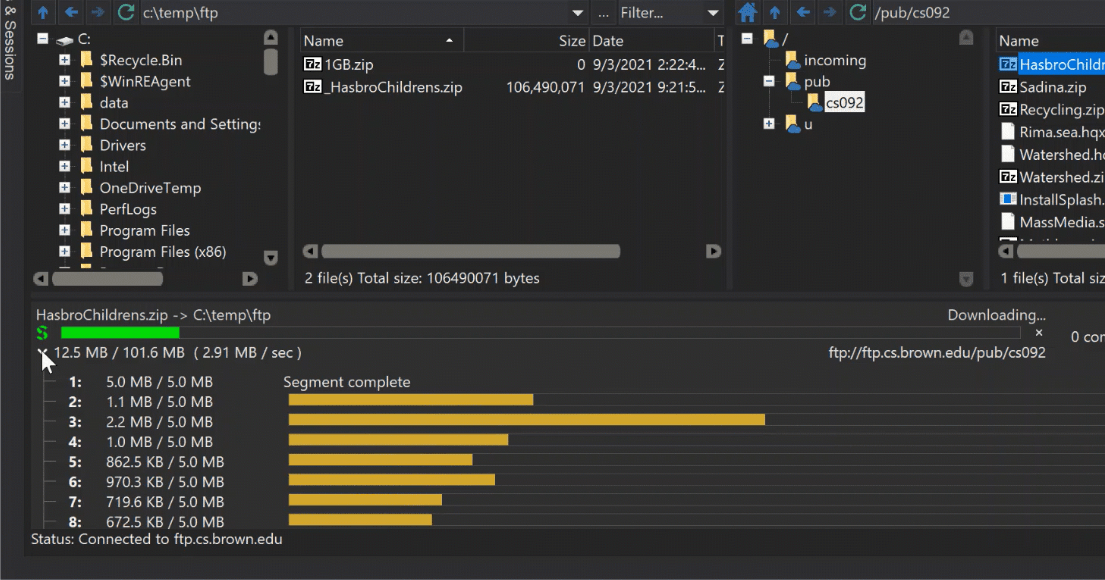
Task: Click the green download progress bar
Action: coord(120,333)
